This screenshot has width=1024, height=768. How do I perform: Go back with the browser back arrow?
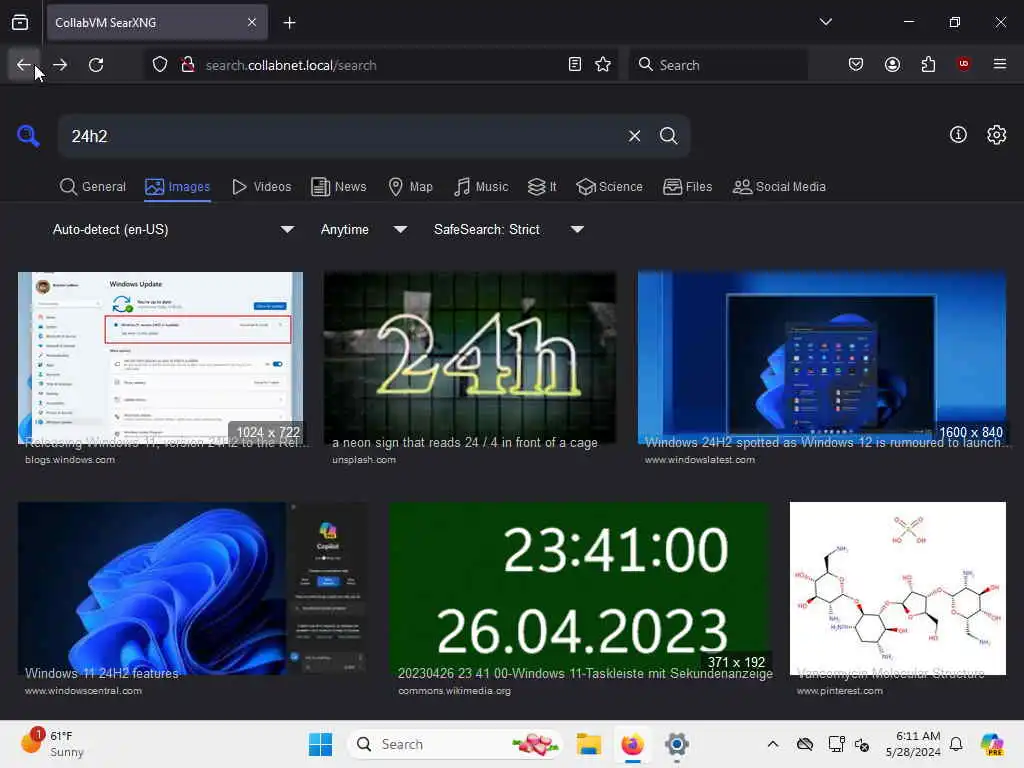coord(24,65)
